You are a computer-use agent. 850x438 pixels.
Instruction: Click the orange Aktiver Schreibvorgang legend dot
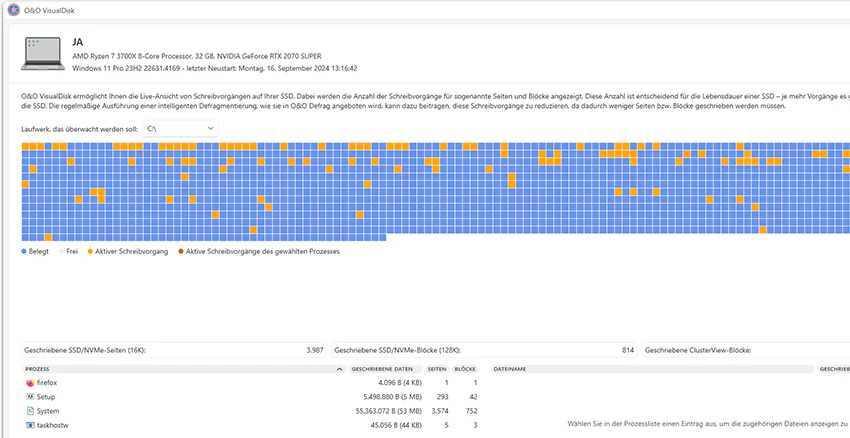[91, 252]
